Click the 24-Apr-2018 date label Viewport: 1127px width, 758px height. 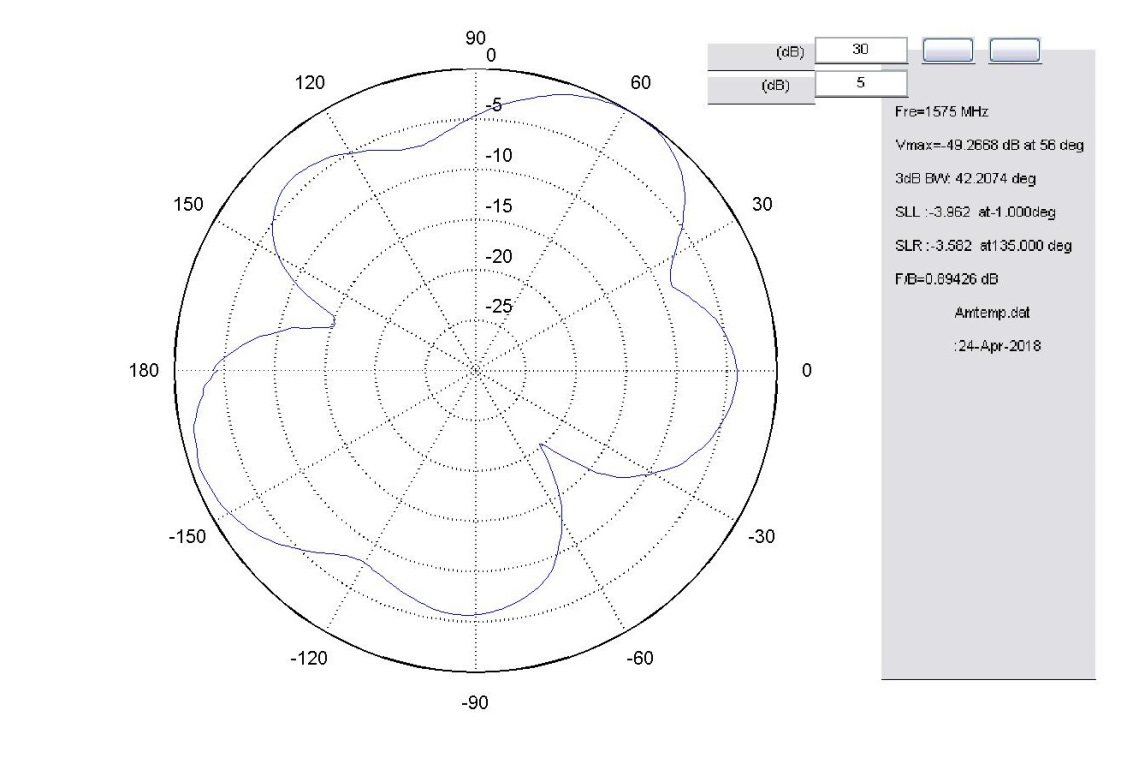pyautogui.click(x=998, y=345)
